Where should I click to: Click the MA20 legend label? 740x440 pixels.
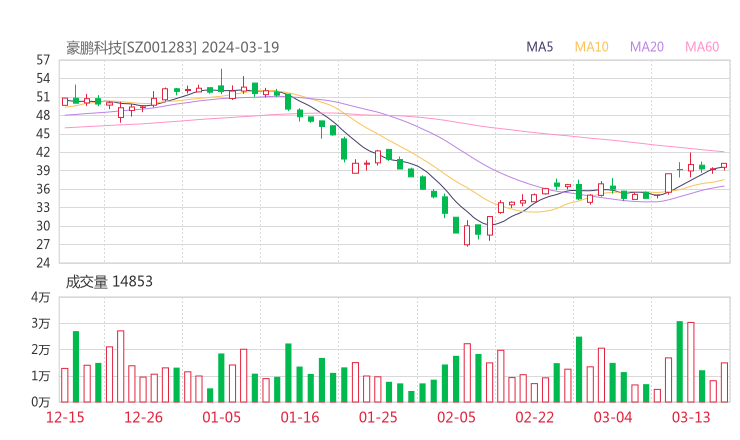pyautogui.click(x=647, y=47)
